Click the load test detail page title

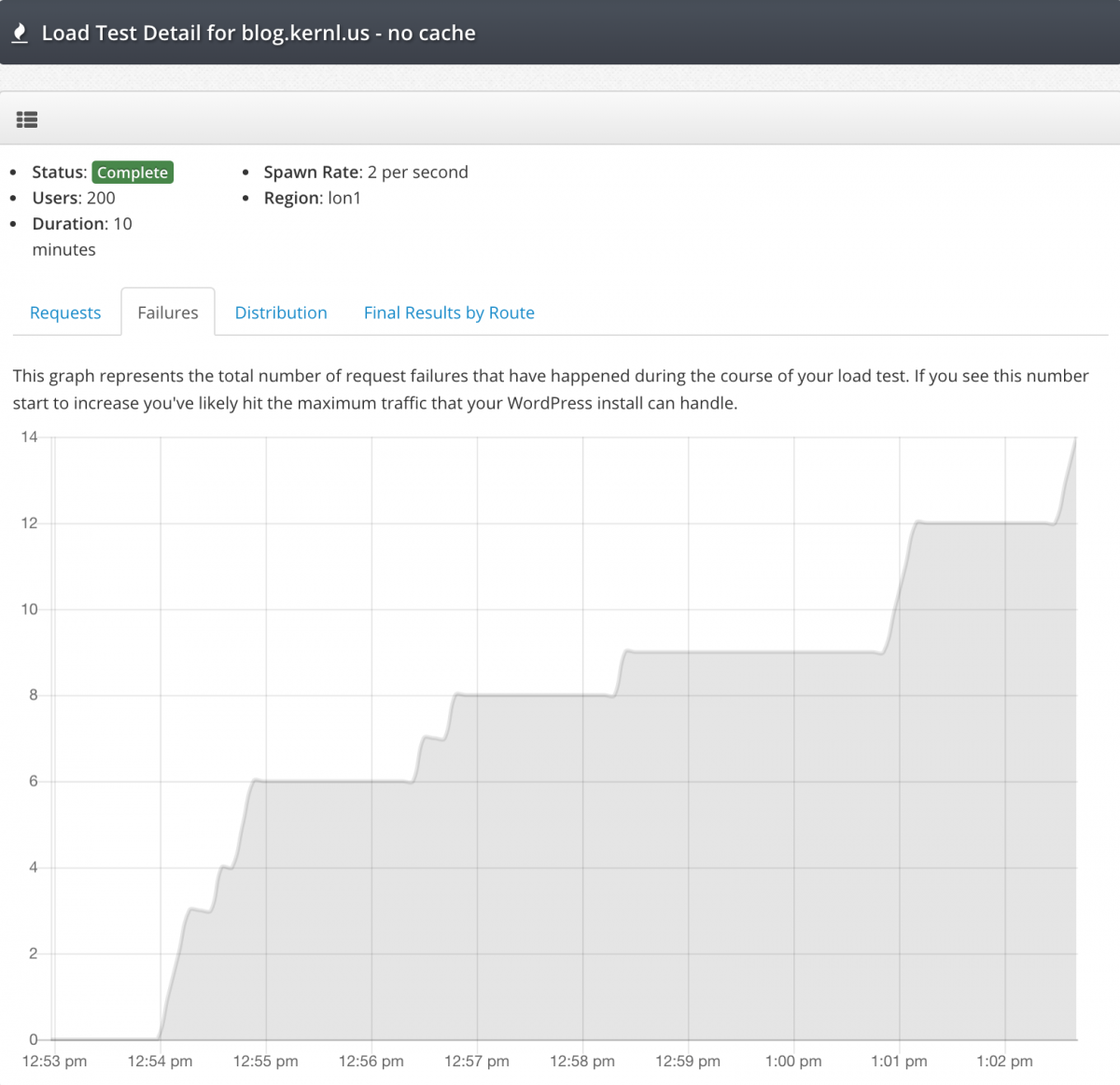click(x=259, y=34)
